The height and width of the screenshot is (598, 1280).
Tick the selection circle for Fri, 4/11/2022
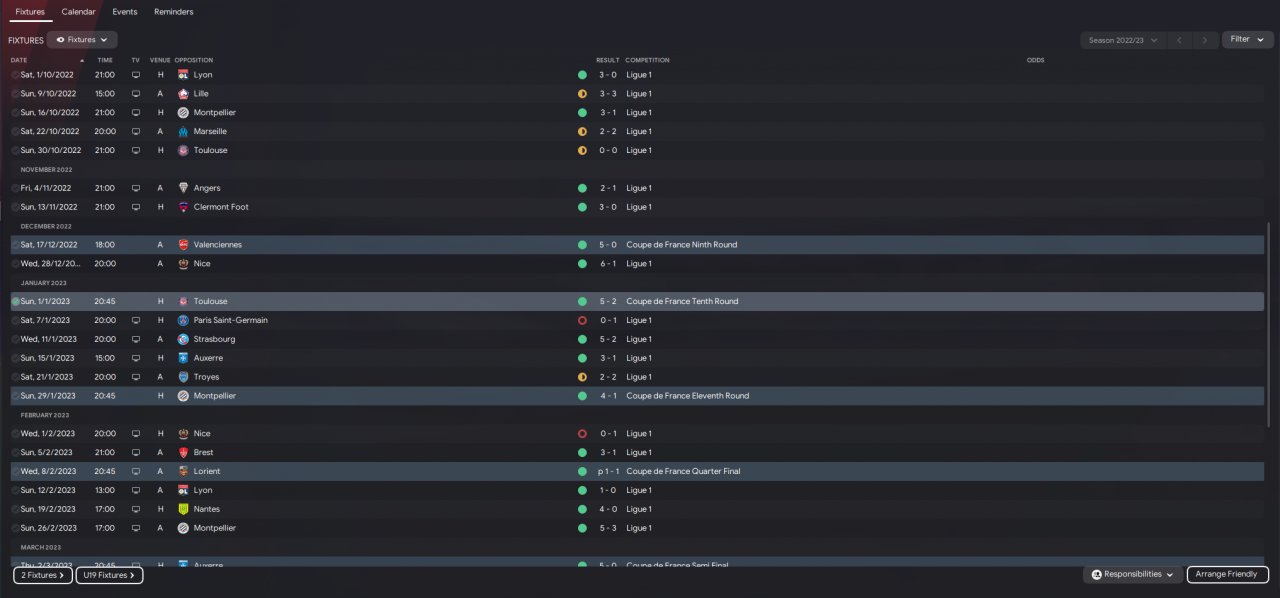15,188
